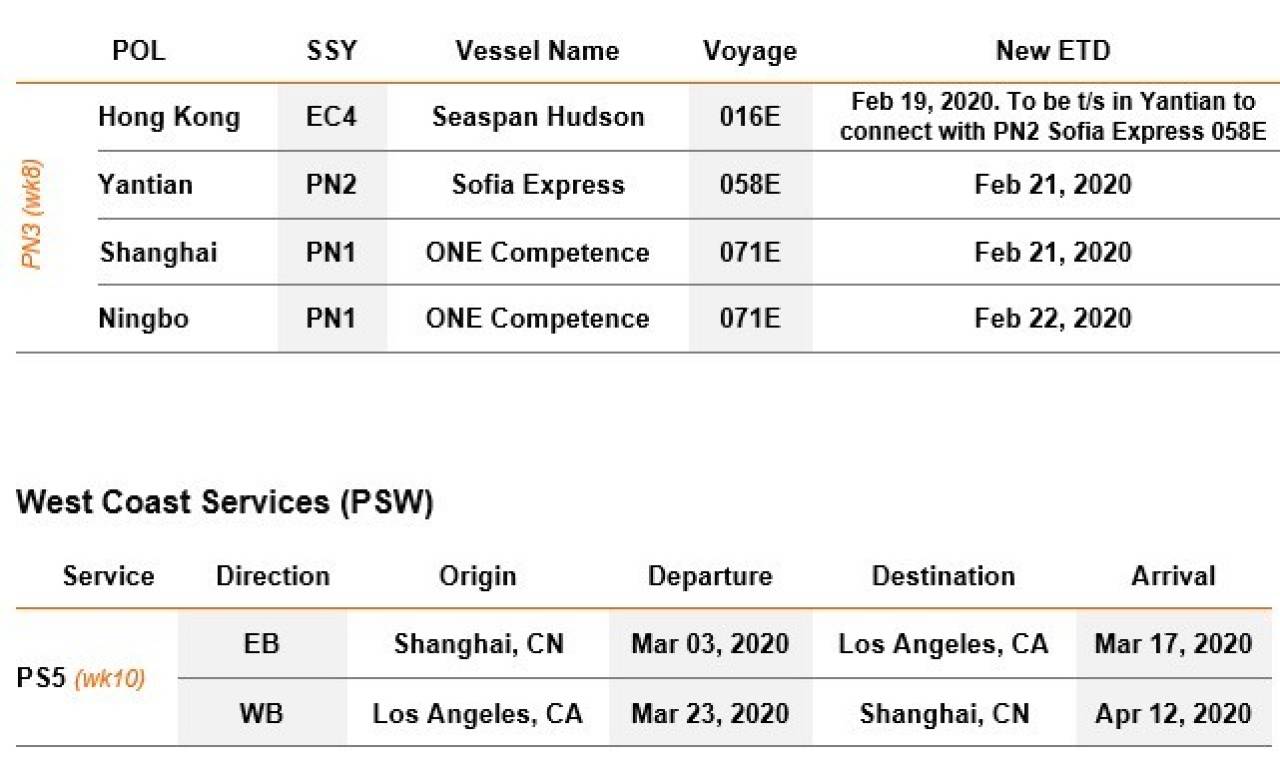The image size is (1280, 765).
Task: Click the Shanghai row's ONE Competence vessel
Action: click(x=538, y=252)
